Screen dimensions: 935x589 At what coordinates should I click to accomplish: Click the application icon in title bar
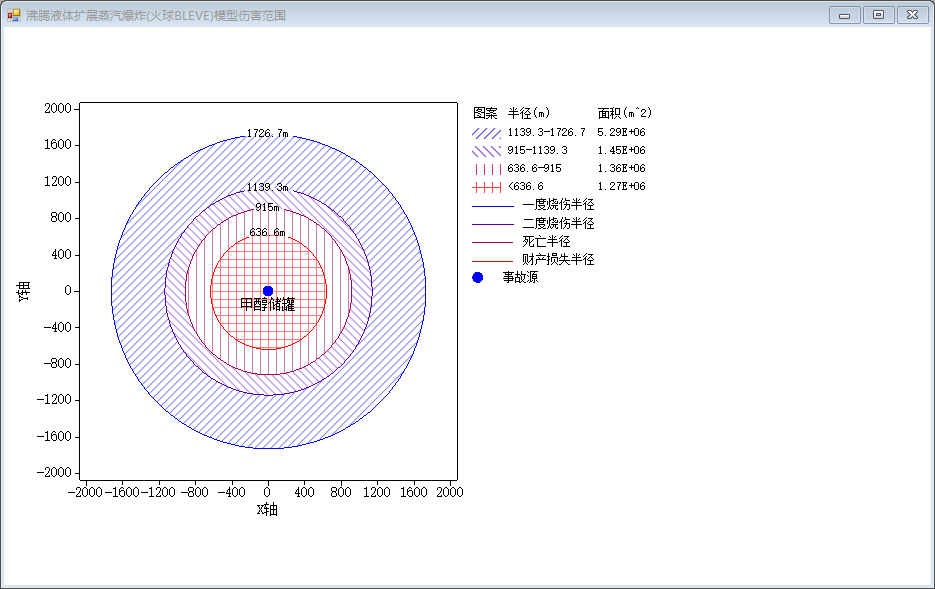coord(14,15)
